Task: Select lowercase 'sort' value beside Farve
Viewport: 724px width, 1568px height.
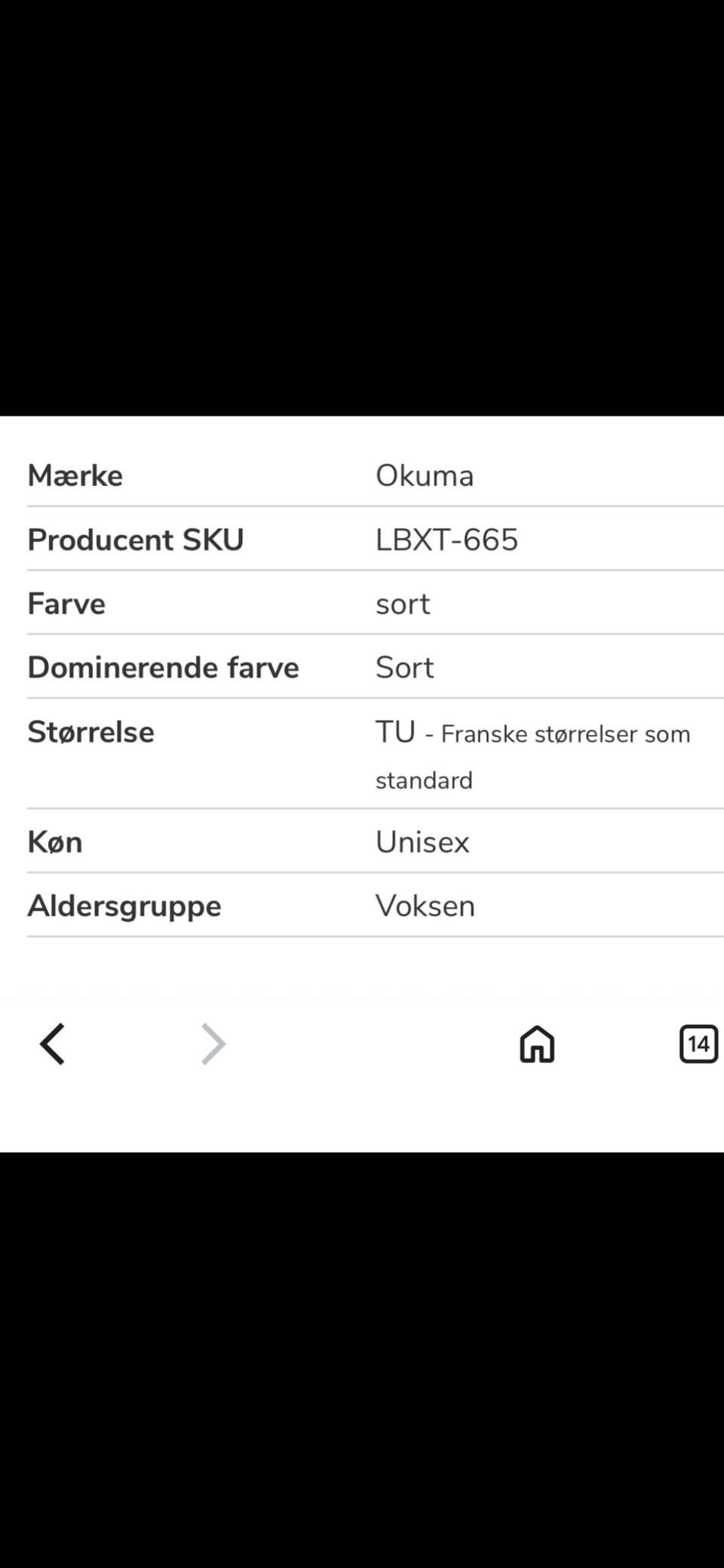Action: click(403, 604)
